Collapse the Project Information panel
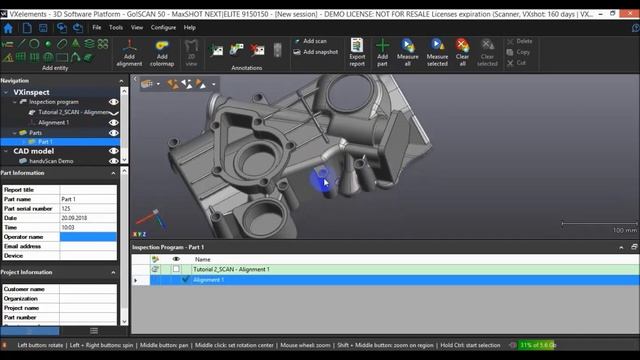Image resolution: width=640 pixels, height=360 pixels. coord(113,272)
